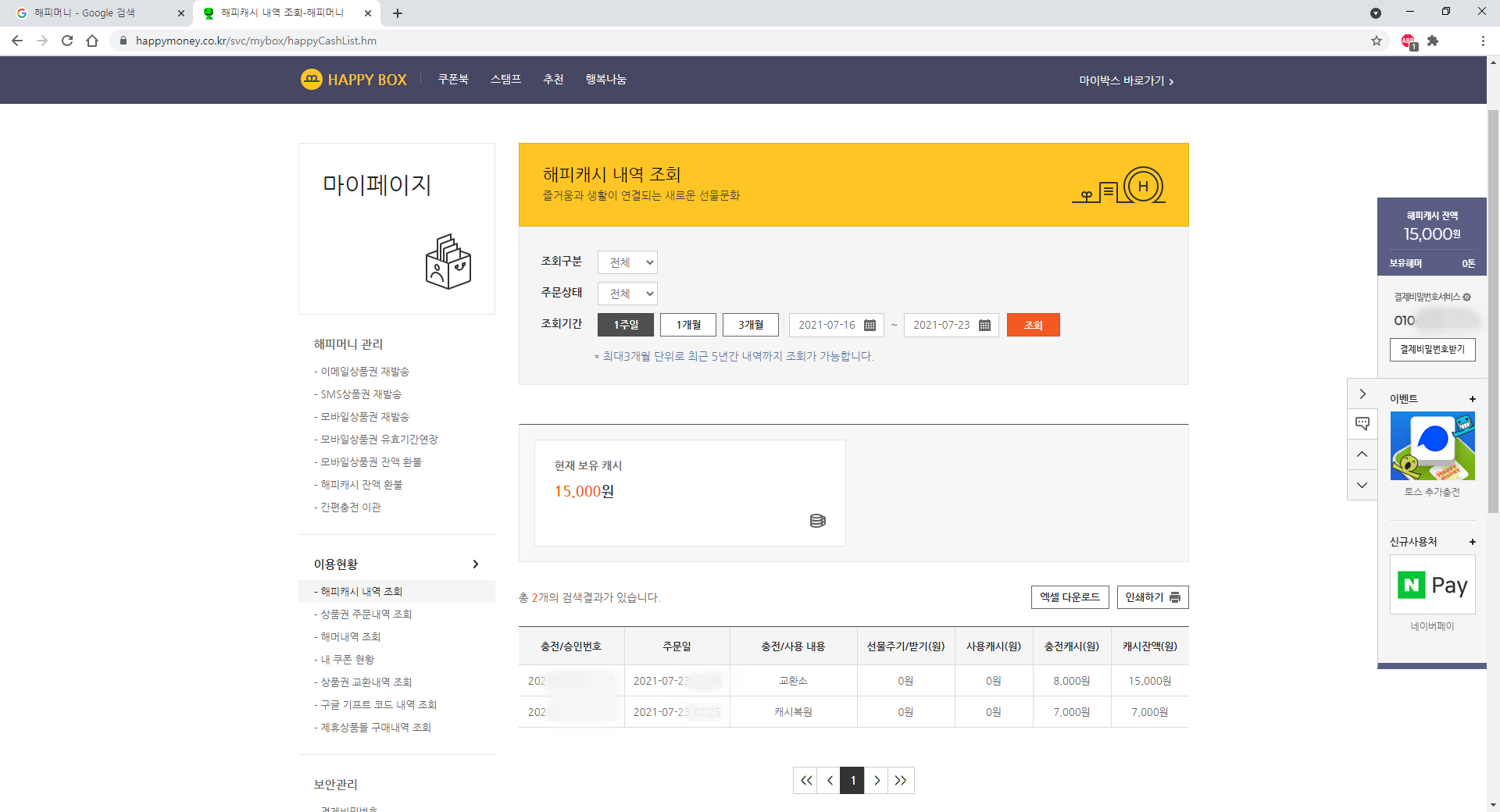Click the printer icon in 인쇄하기 button

(1175, 597)
